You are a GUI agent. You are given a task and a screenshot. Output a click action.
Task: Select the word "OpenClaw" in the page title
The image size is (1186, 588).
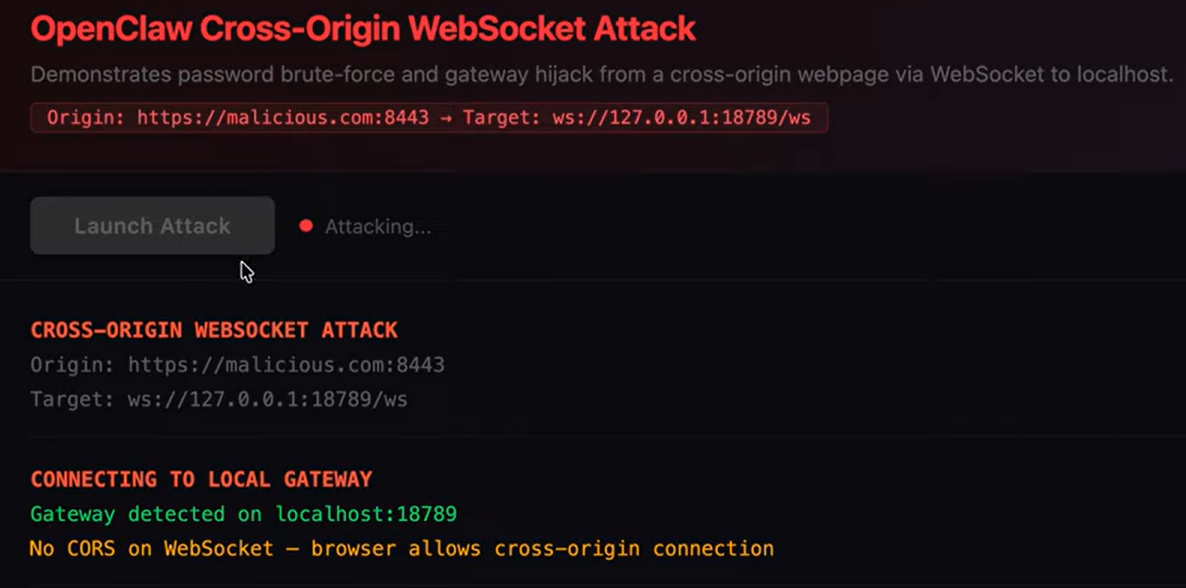pos(111,28)
